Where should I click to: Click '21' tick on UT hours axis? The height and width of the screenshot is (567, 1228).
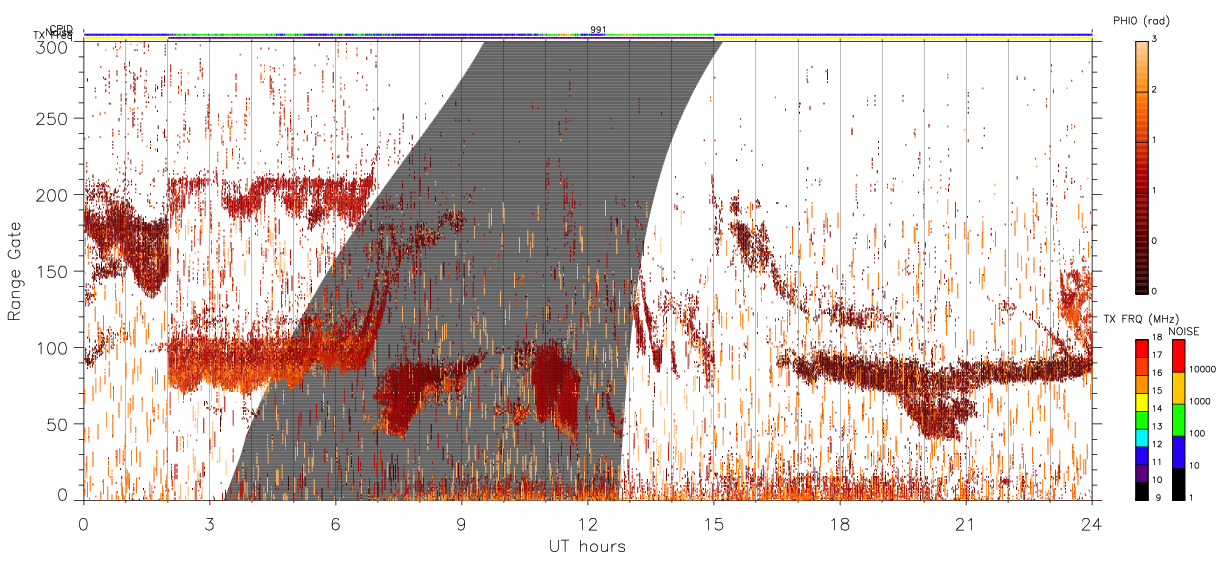[x=966, y=524]
